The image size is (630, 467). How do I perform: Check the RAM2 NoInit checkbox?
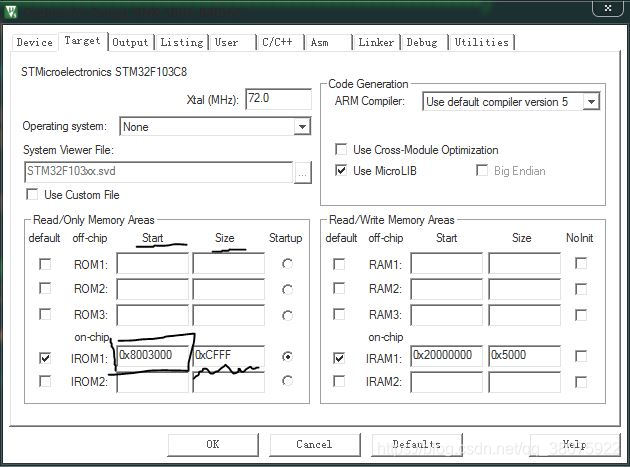tap(581, 289)
